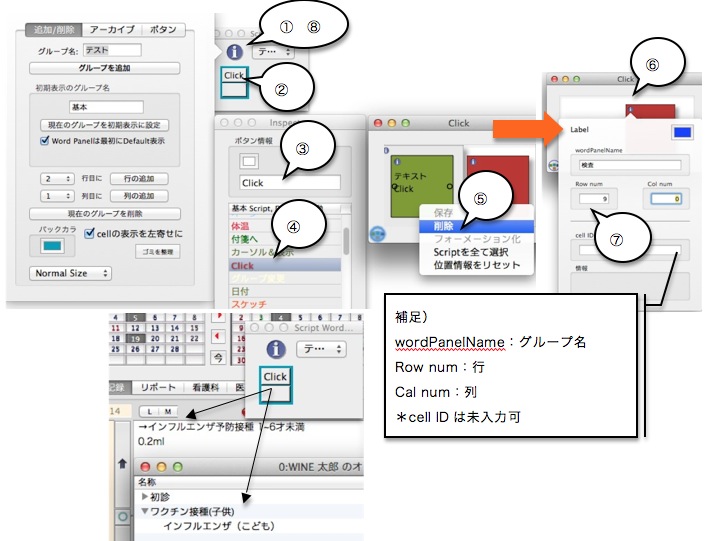Expand the 初診 tree item
Image resolution: width=712 pixels, height=541 pixels.
[145, 496]
